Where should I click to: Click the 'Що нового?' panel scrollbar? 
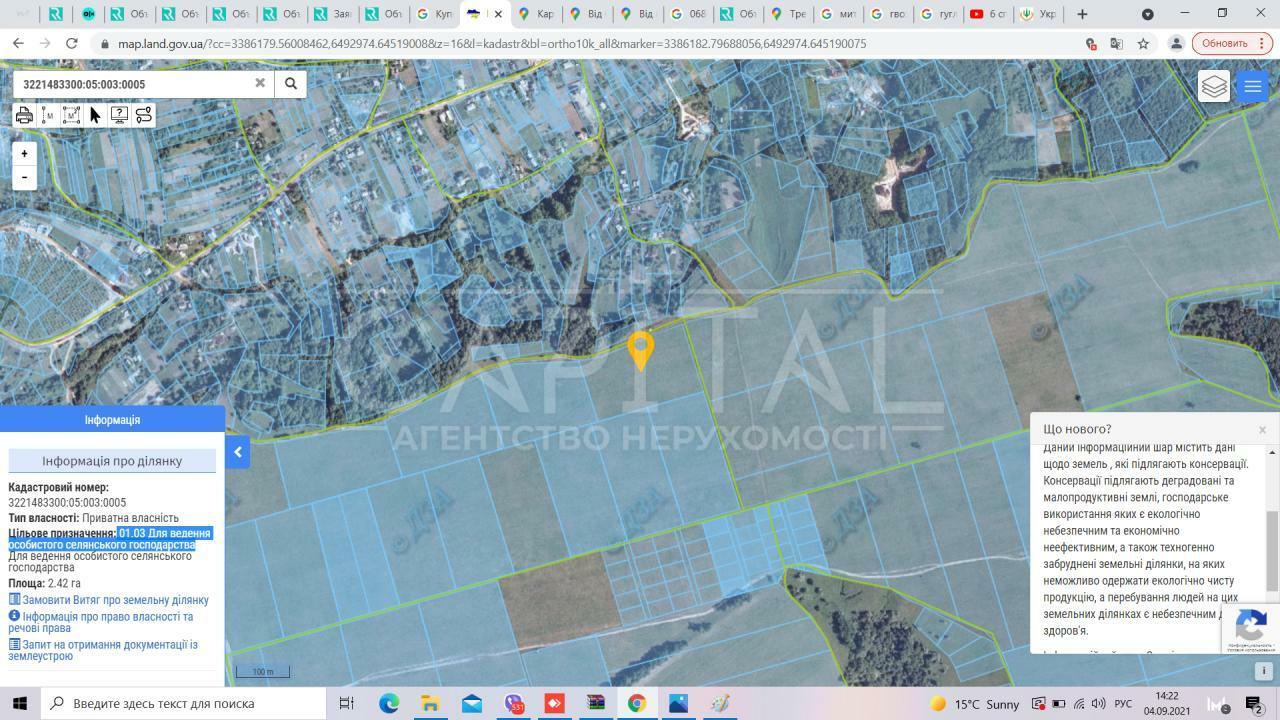tap(1272, 550)
